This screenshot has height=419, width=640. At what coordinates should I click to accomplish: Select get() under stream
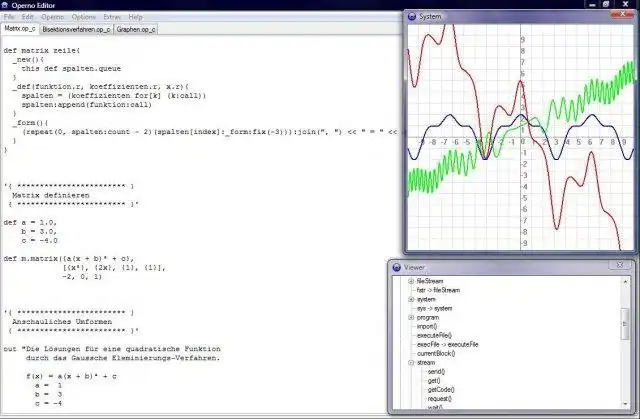[433, 381]
